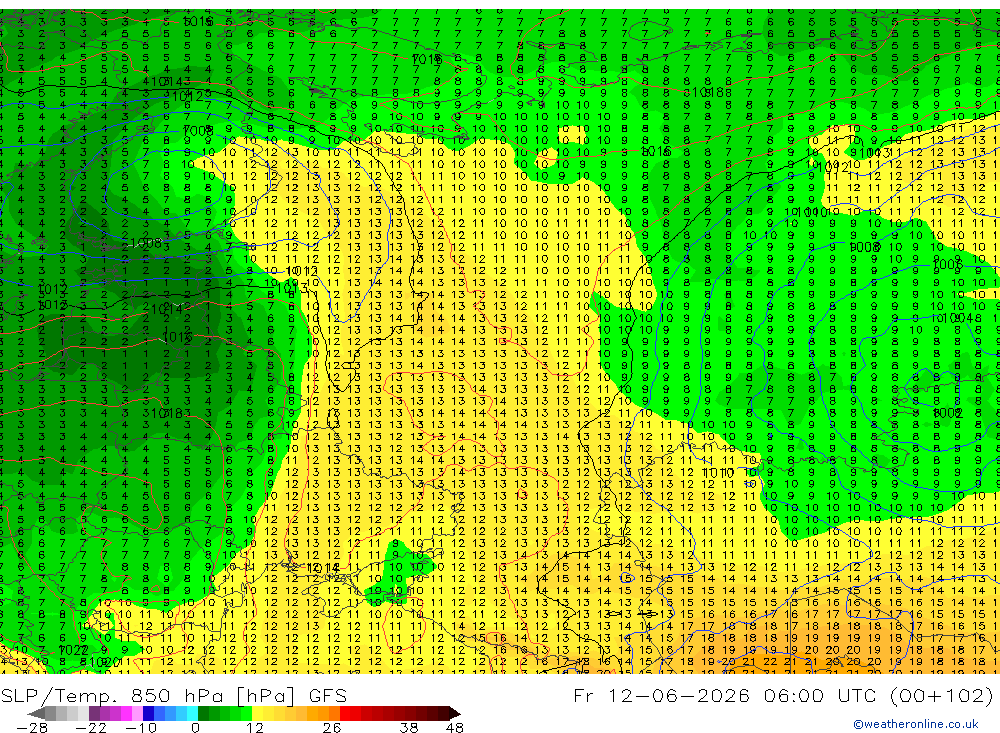This screenshot has height=733, width=1000.
Task: Click the "38" legend scale value
Action: point(409,728)
